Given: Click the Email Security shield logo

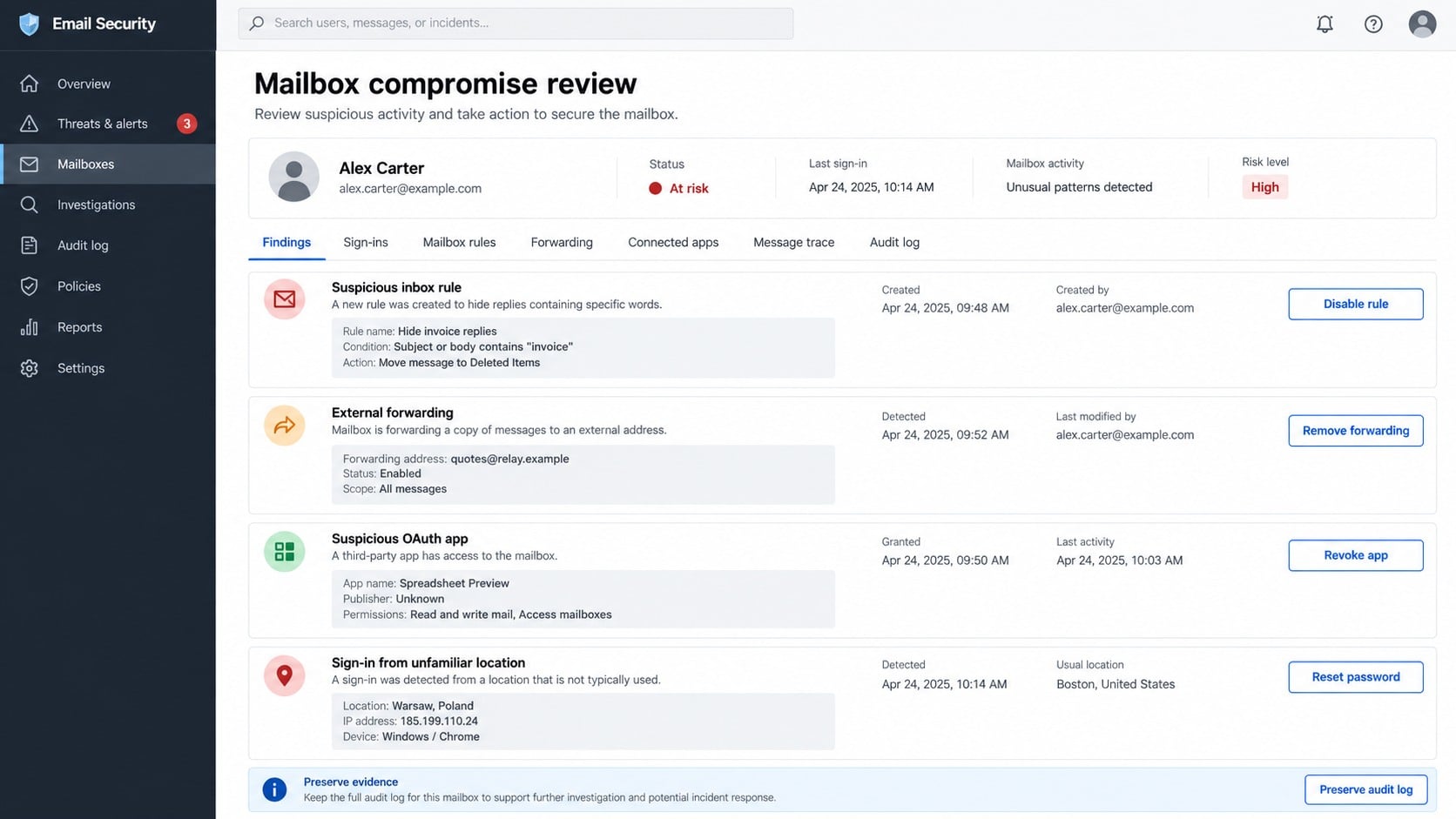Looking at the screenshot, I should tap(29, 24).
